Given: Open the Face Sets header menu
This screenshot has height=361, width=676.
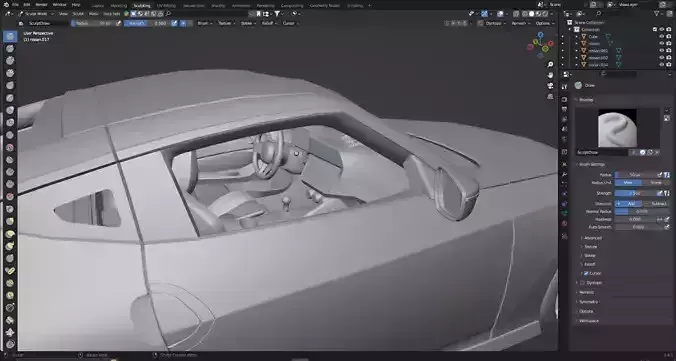Looking at the screenshot, I should [x=112, y=14].
